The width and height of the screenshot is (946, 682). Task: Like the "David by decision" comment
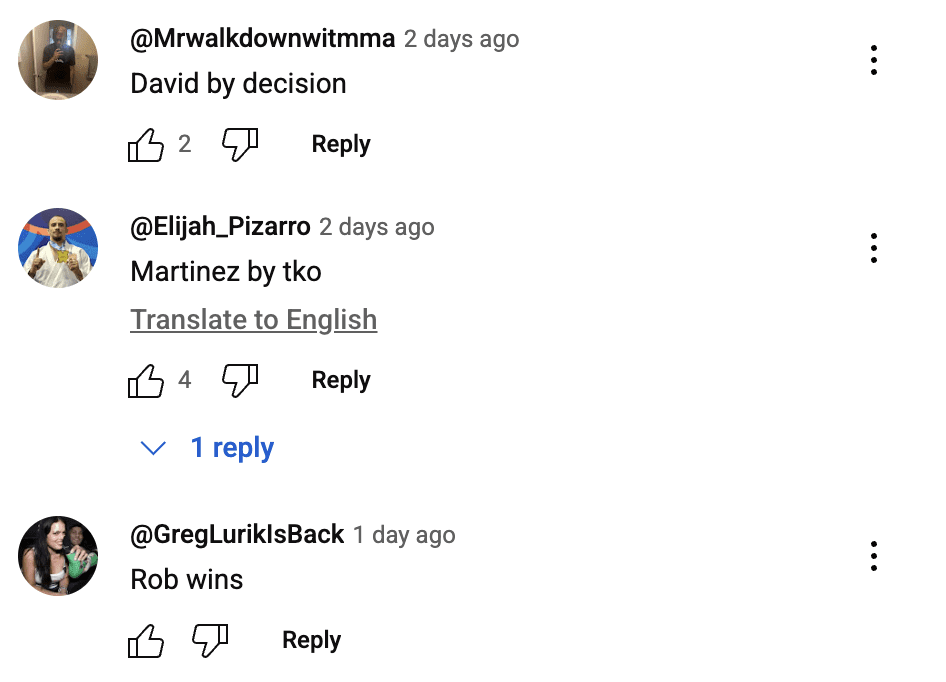pyautogui.click(x=146, y=145)
